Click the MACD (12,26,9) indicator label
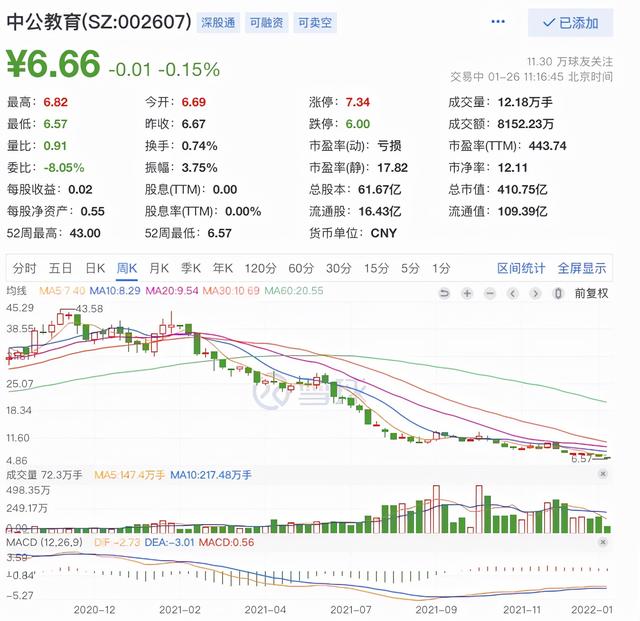The height and width of the screenshot is (621, 640). (44, 542)
